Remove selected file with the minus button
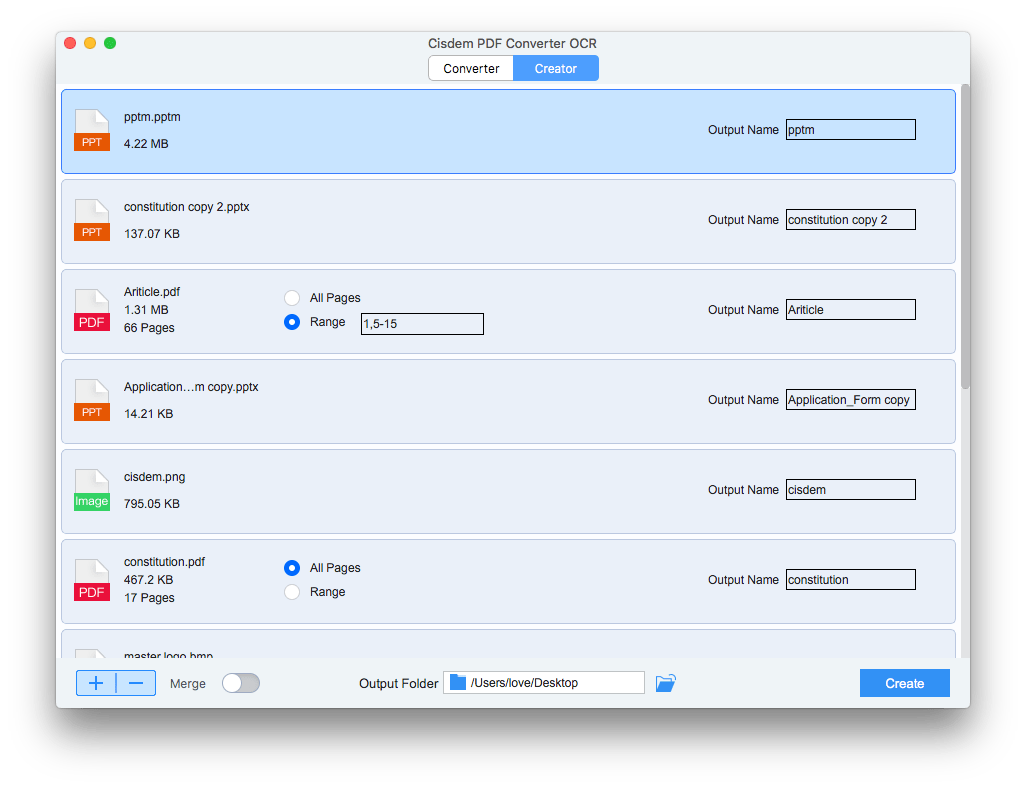 136,683
